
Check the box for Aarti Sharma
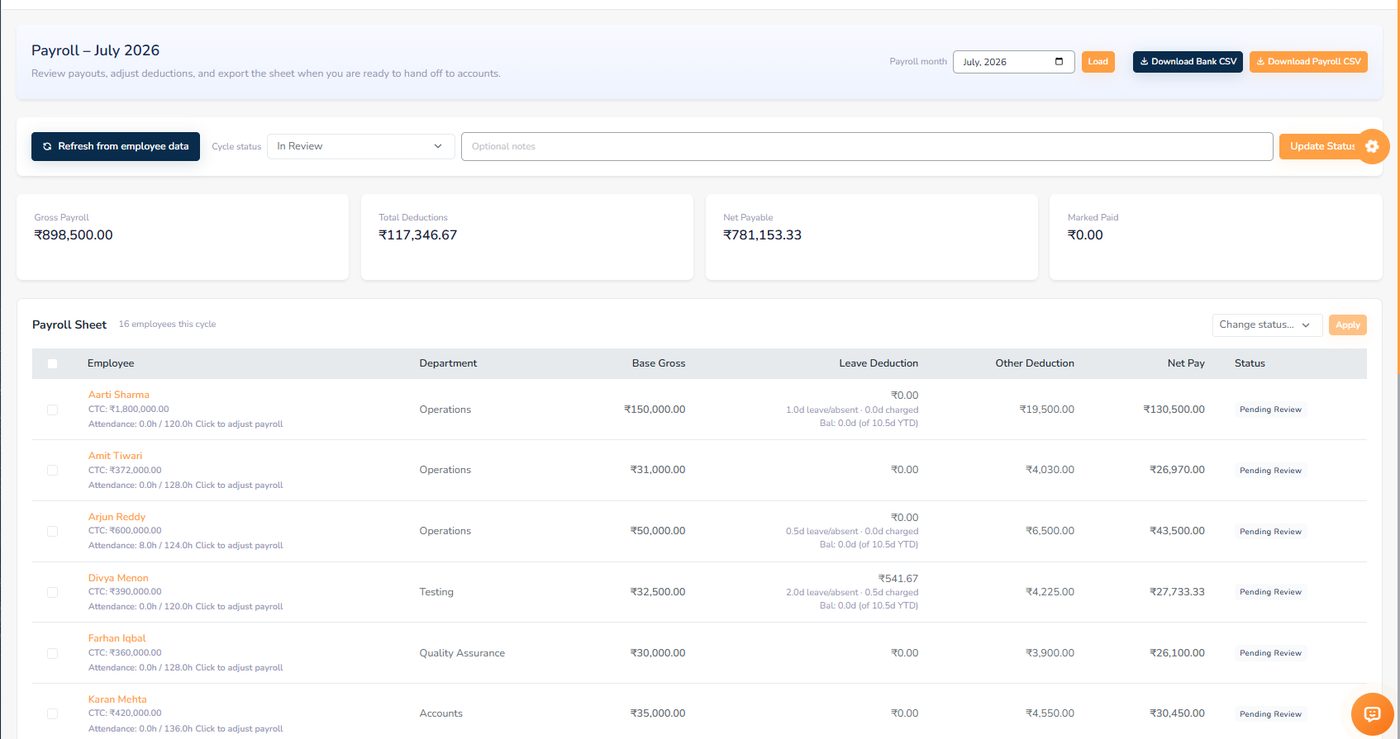[x=52, y=410]
